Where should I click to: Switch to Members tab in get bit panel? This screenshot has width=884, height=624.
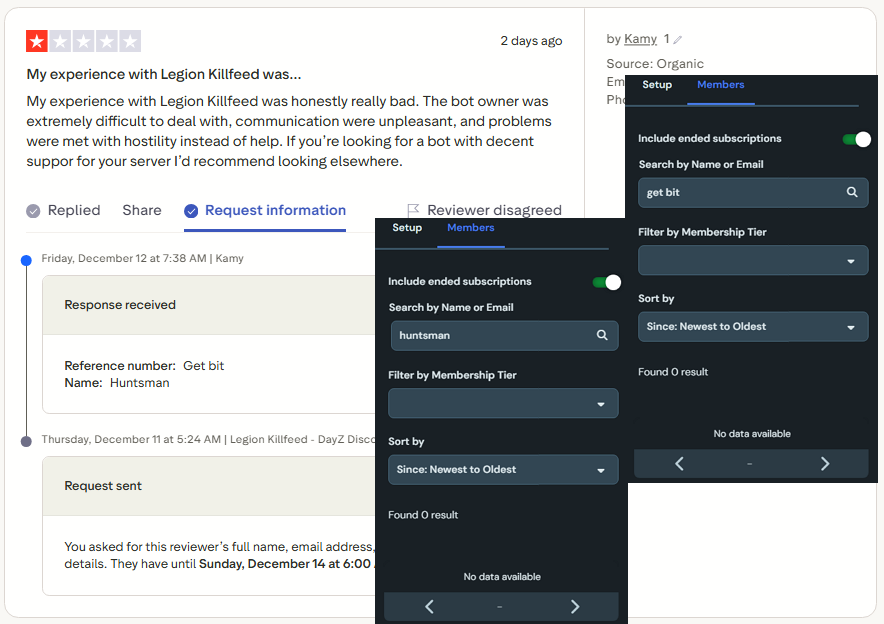[721, 85]
